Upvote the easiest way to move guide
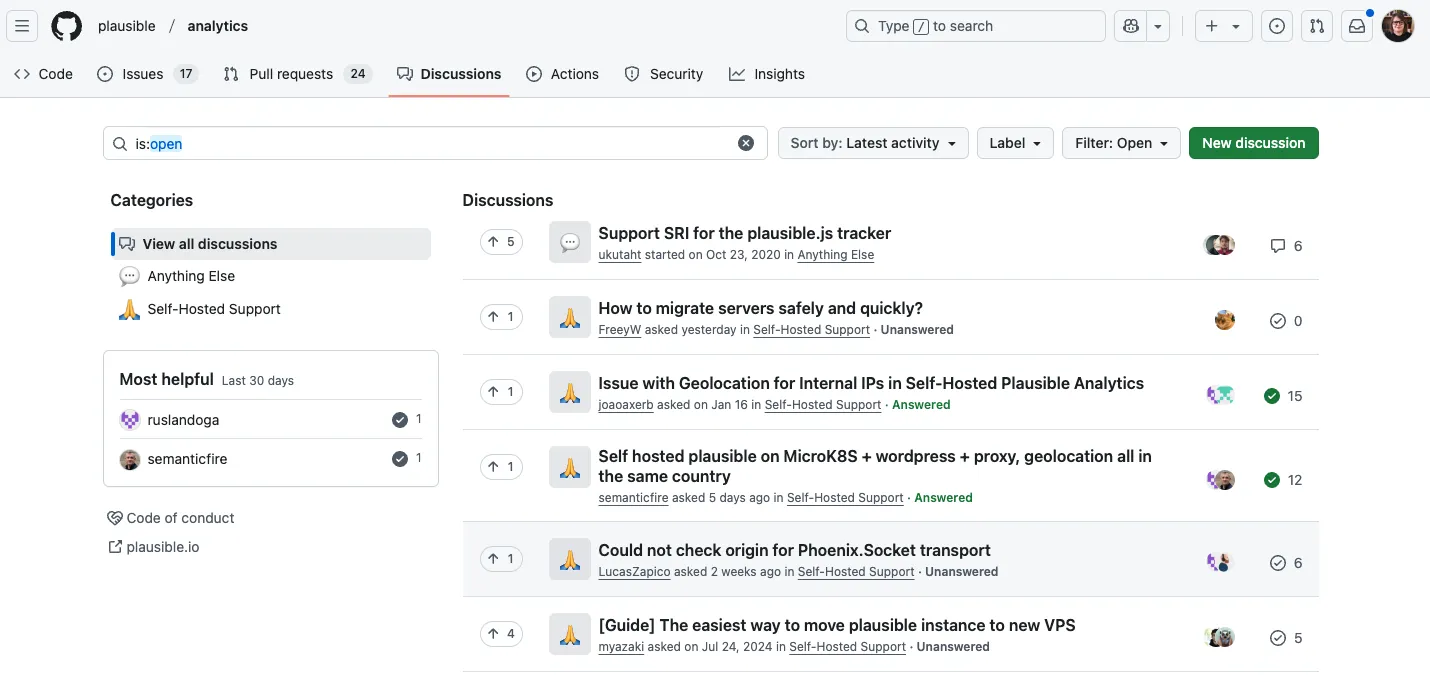The height and width of the screenshot is (675, 1430). (501, 634)
